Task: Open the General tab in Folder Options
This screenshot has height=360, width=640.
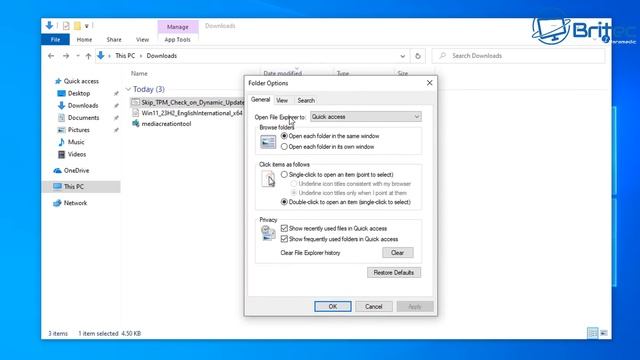Action: click(260, 100)
